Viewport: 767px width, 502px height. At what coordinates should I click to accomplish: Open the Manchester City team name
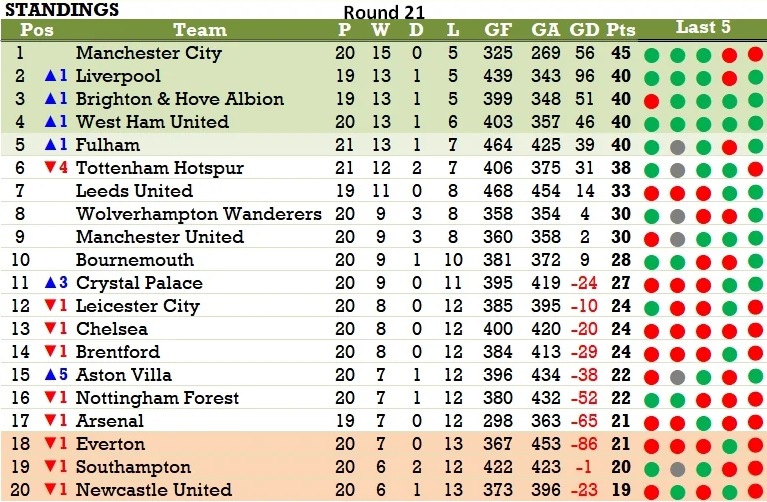tap(149, 53)
